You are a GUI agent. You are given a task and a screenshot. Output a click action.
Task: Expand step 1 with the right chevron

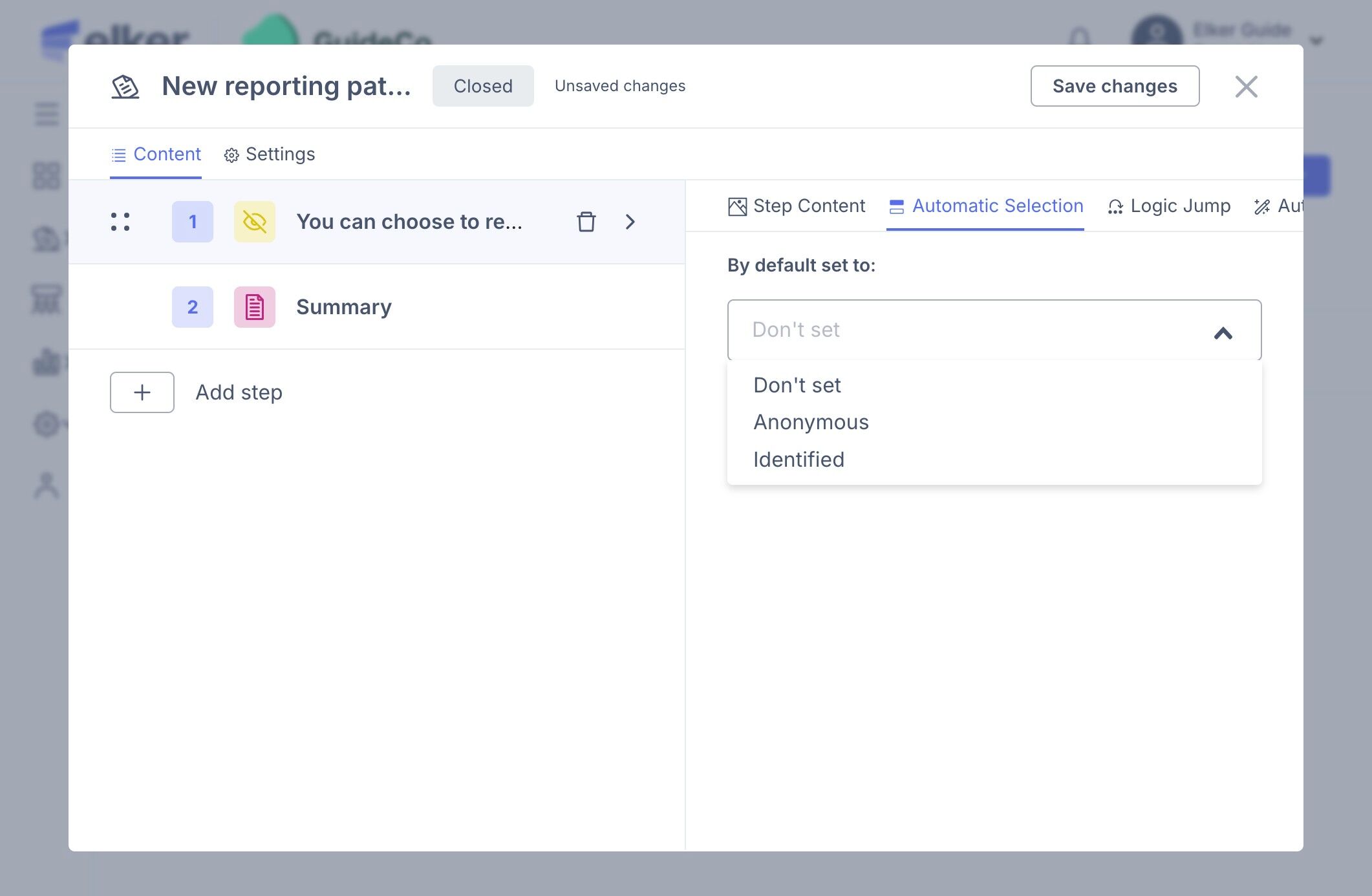pyautogui.click(x=630, y=222)
